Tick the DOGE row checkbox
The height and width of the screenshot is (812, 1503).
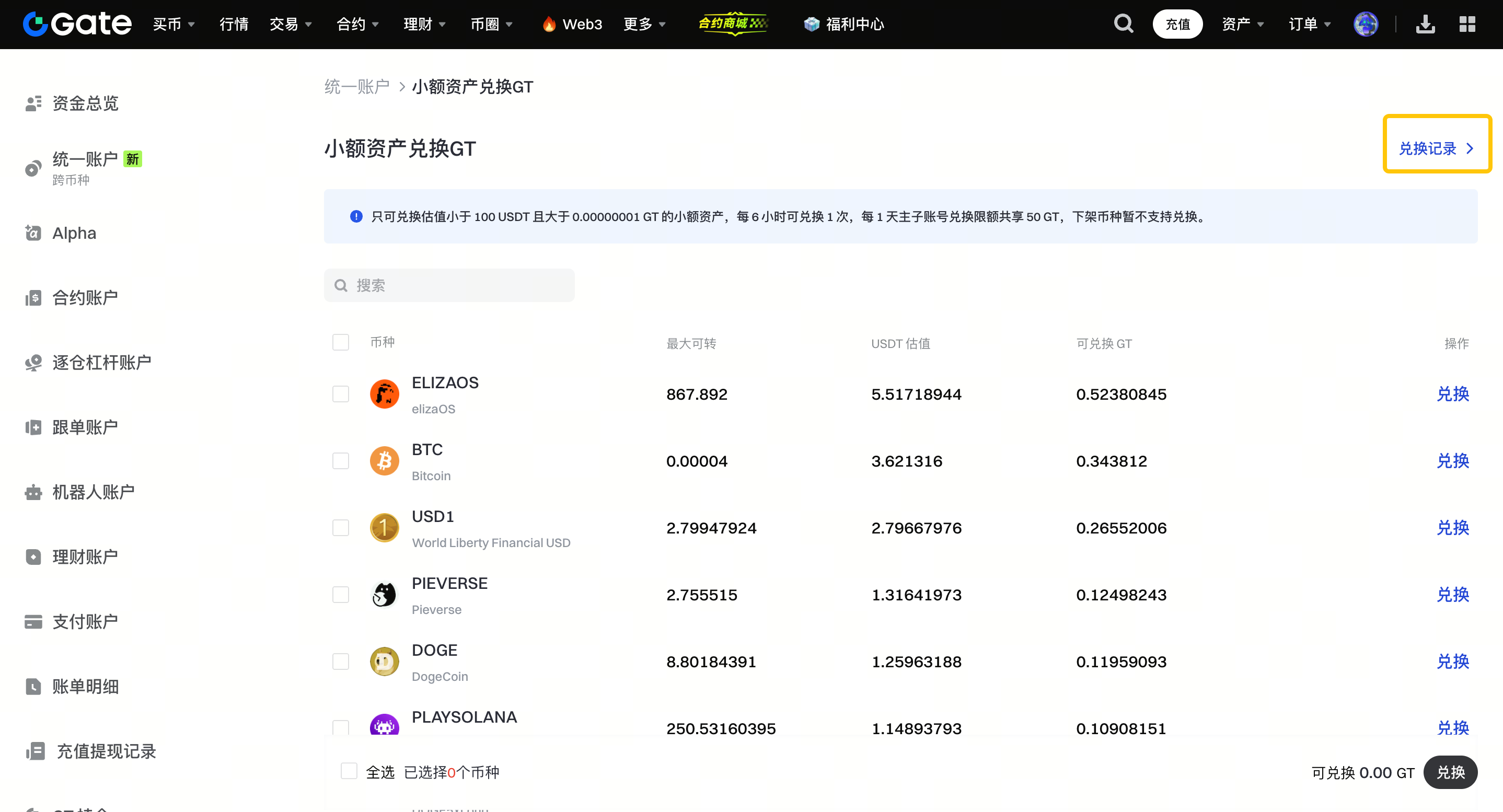(x=341, y=662)
